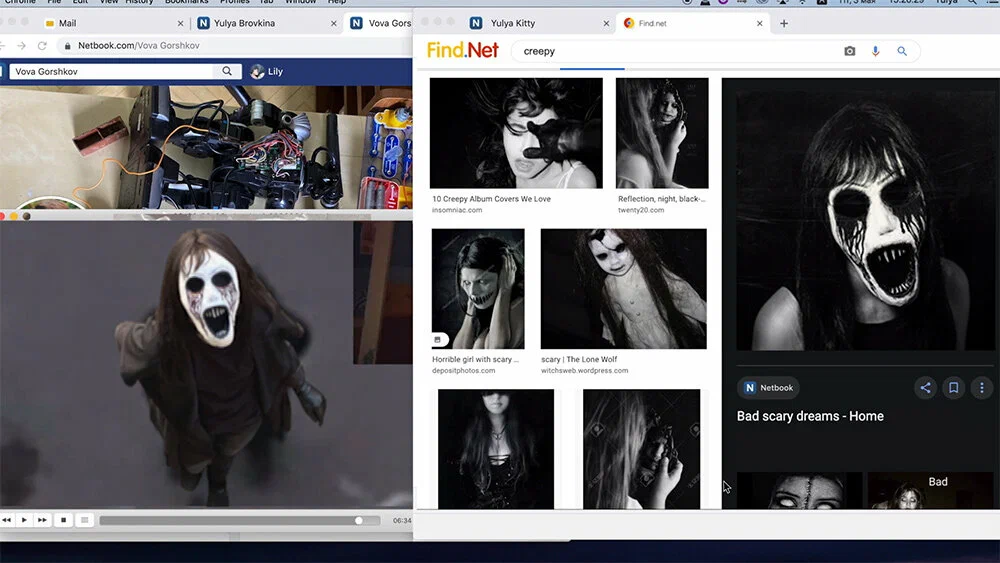Image resolution: width=1000 pixels, height=563 pixels.
Task: Fast-forward the video player
Action: pyautogui.click(x=42, y=520)
